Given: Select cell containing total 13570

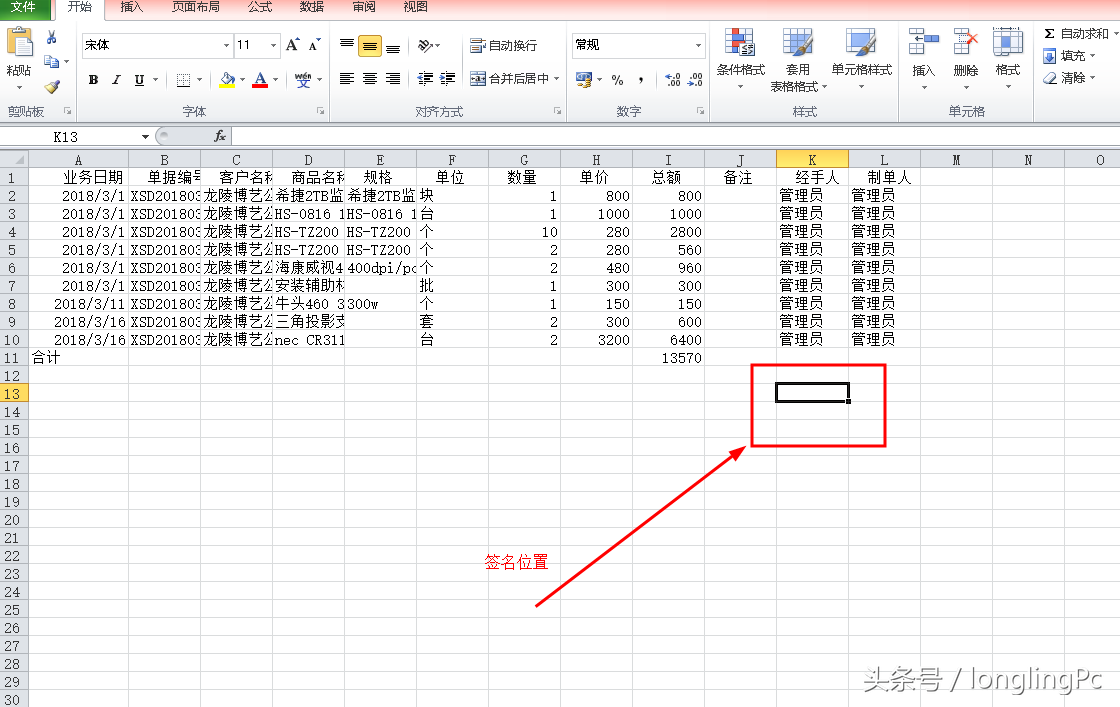Looking at the screenshot, I should click(668, 358).
